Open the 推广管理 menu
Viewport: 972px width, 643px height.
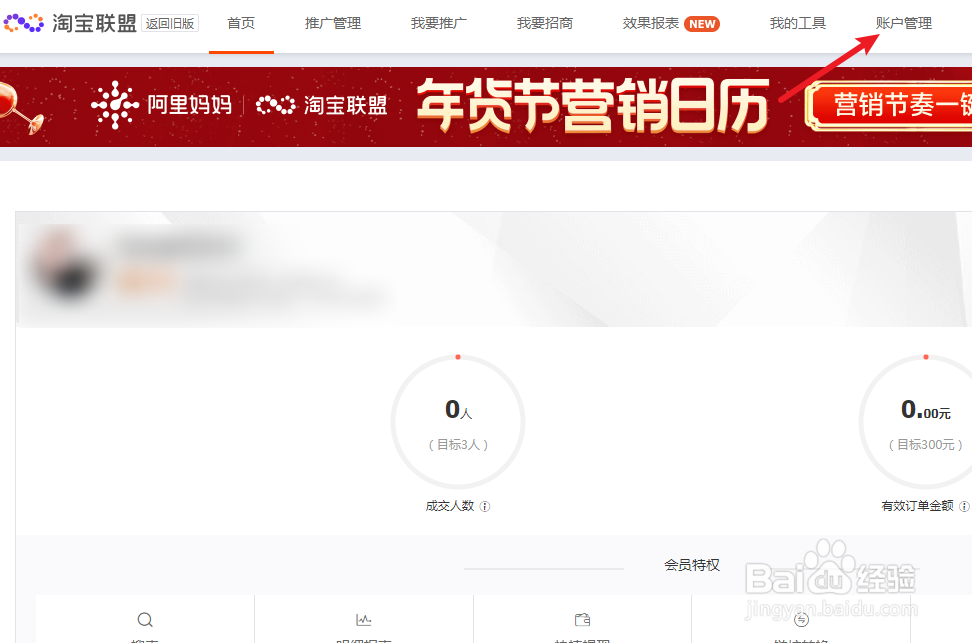point(332,23)
